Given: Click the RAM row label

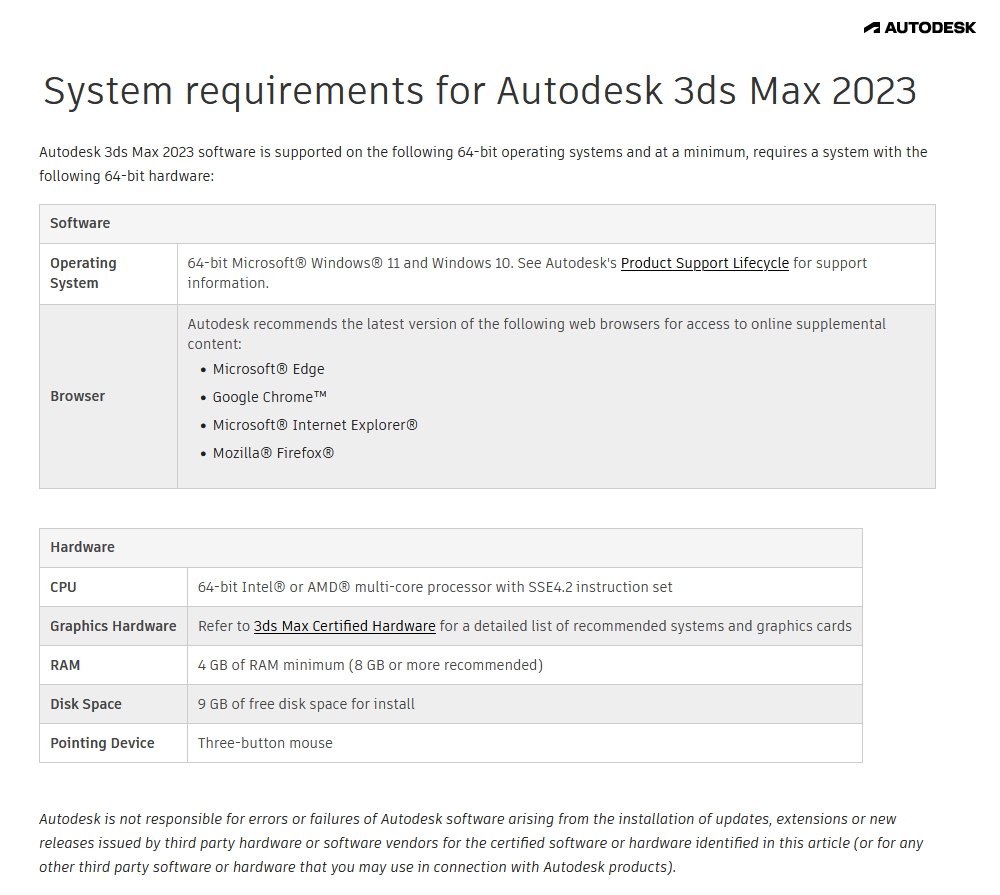Looking at the screenshot, I should [65, 665].
